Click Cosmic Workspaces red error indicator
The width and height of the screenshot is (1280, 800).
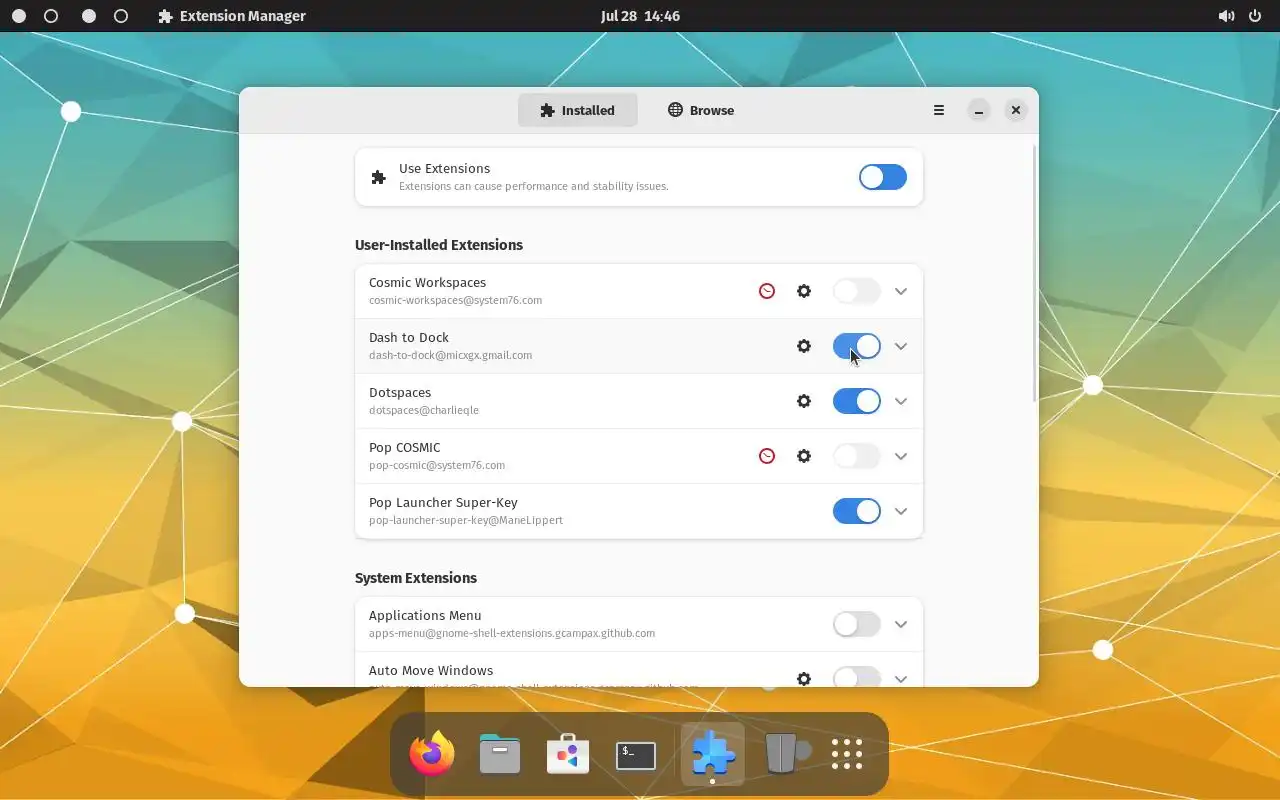click(767, 291)
